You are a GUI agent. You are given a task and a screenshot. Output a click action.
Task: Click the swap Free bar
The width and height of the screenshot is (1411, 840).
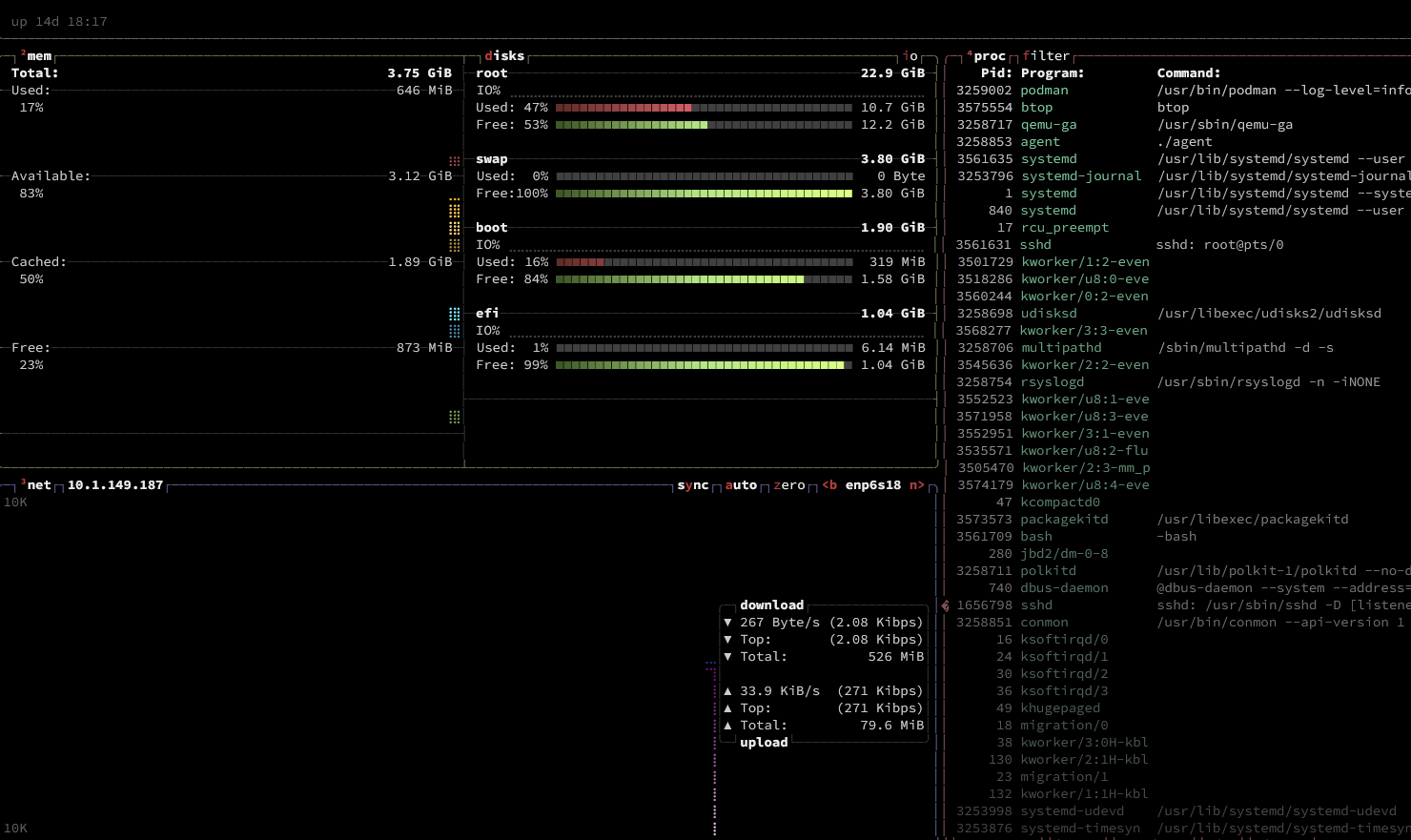[705, 194]
